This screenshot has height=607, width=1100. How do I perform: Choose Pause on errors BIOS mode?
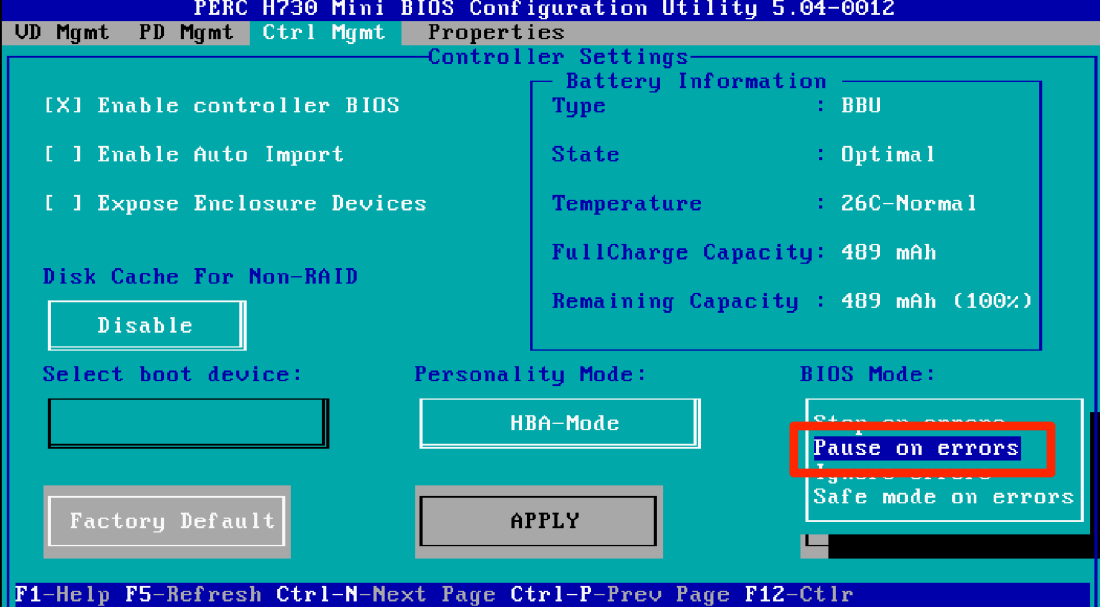tap(916, 448)
